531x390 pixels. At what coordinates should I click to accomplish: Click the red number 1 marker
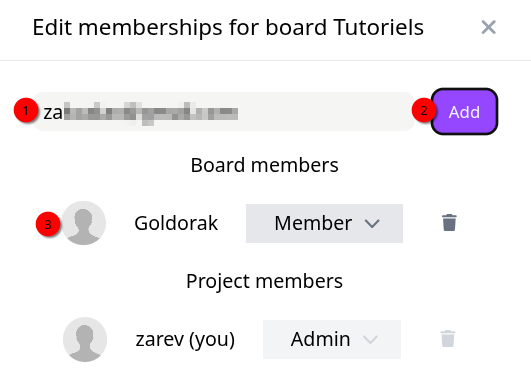pos(26,110)
